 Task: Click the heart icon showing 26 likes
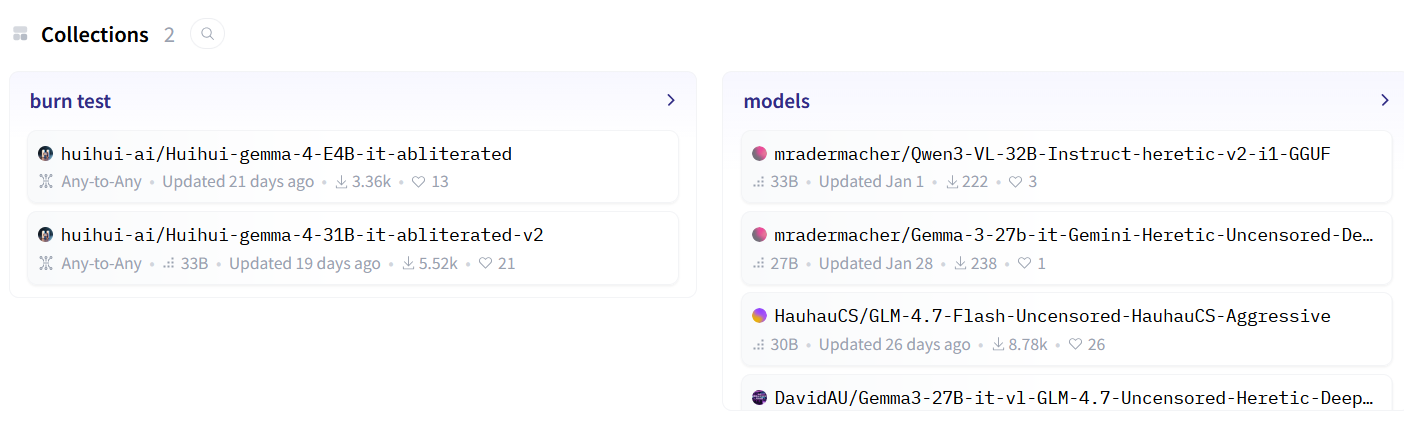click(x=1076, y=345)
